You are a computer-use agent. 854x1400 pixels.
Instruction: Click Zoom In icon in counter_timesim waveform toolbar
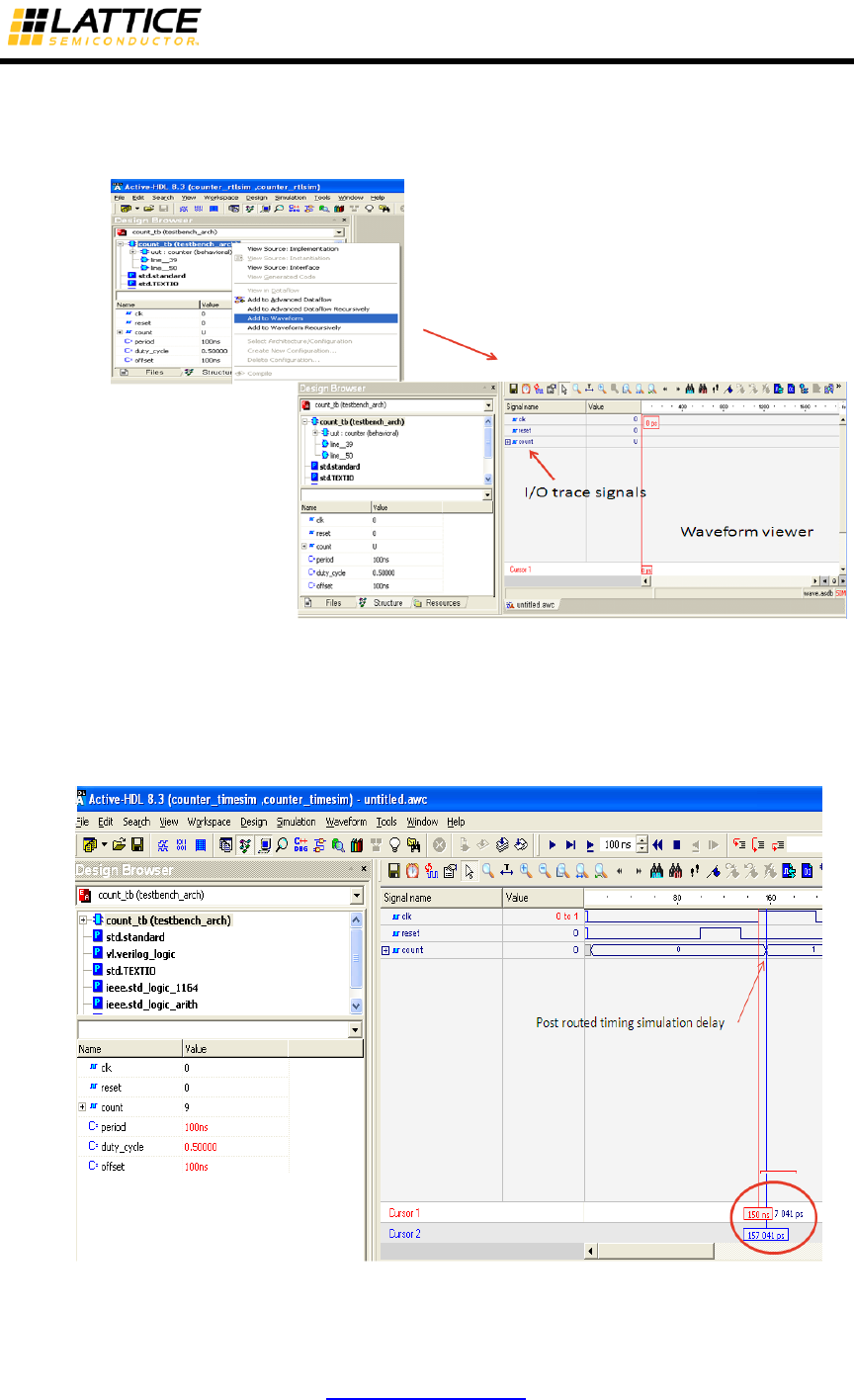(x=525, y=871)
